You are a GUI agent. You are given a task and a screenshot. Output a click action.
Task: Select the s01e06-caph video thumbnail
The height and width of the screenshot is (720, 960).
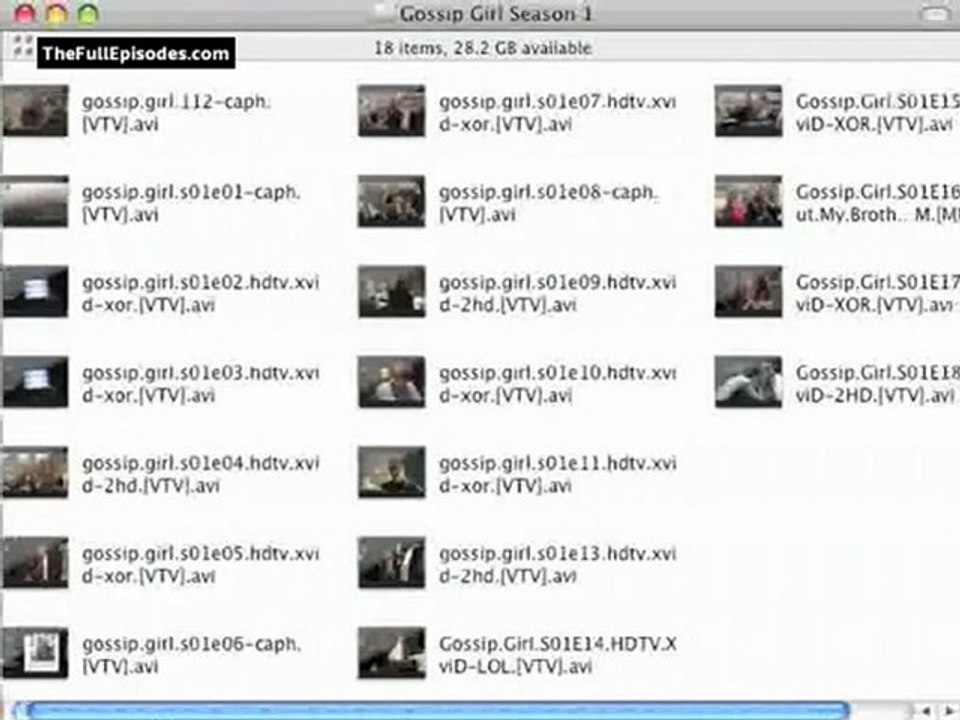pyautogui.click(x=35, y=653)
